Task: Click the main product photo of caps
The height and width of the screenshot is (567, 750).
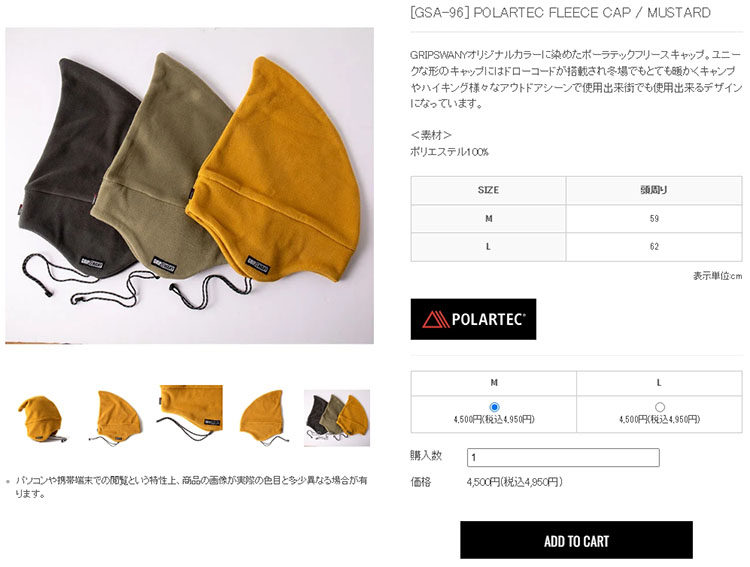Action: tap(189, 186)
